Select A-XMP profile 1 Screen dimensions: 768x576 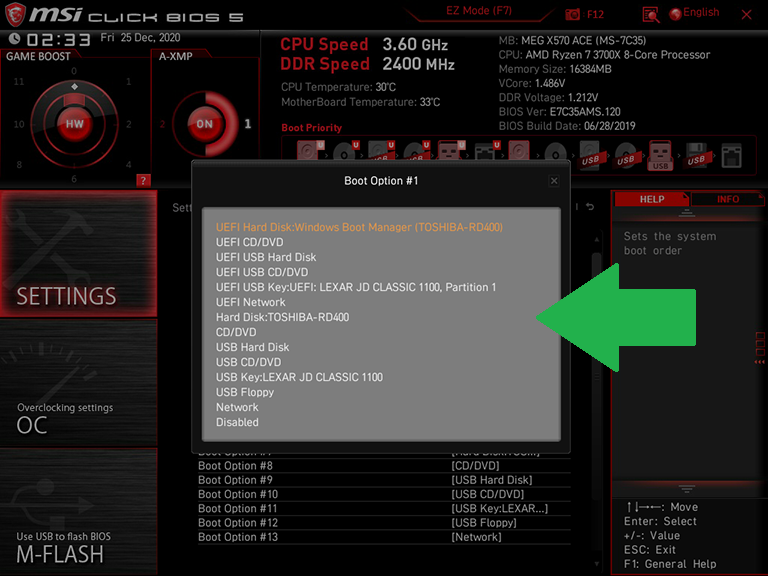click(248, 123)
